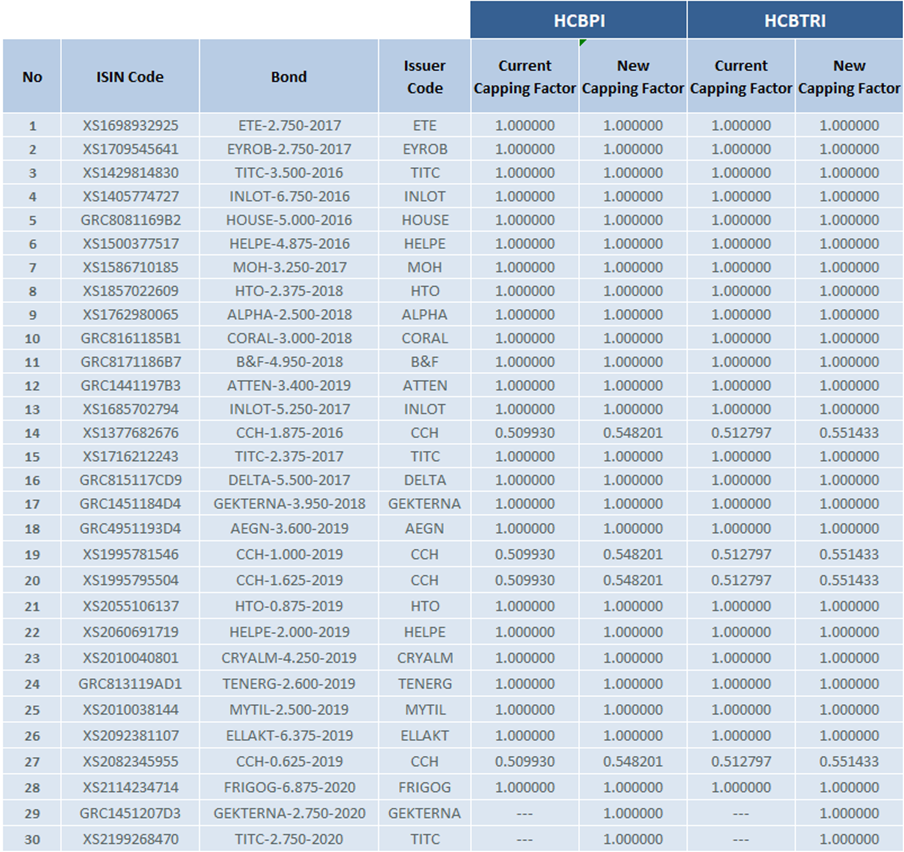The image size is (904, 852).
Task: Click the No column header
Action: point(32,77)
